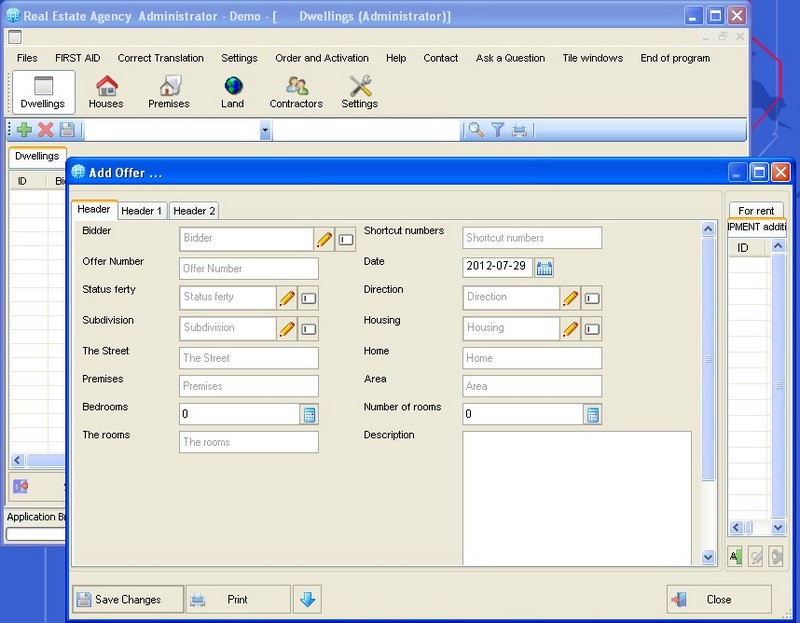Click the Close button in Add Offer
The height and width of the screenshot is (623, 800).
point(718,600)
